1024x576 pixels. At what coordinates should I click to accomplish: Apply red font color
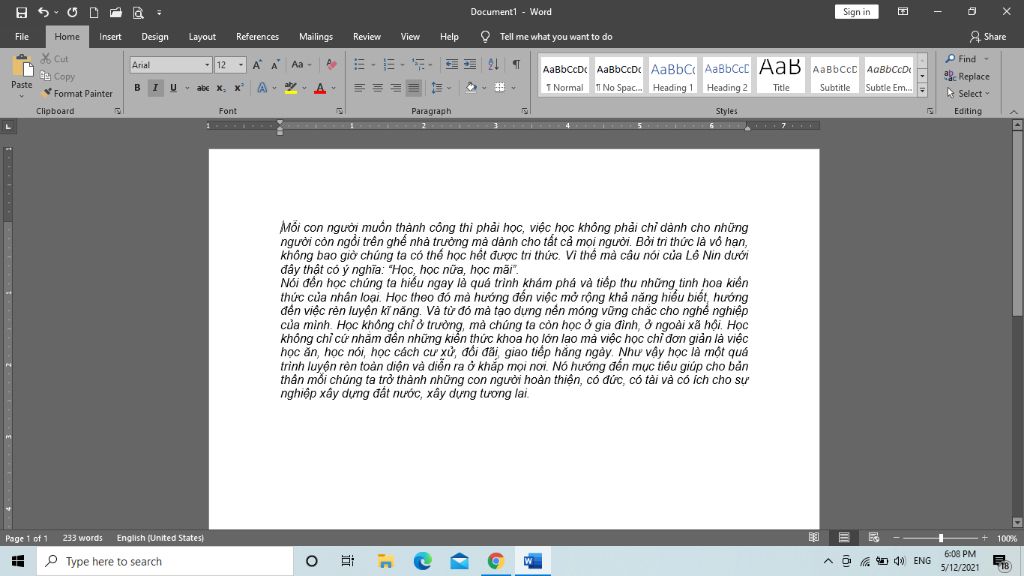(320, 88)
